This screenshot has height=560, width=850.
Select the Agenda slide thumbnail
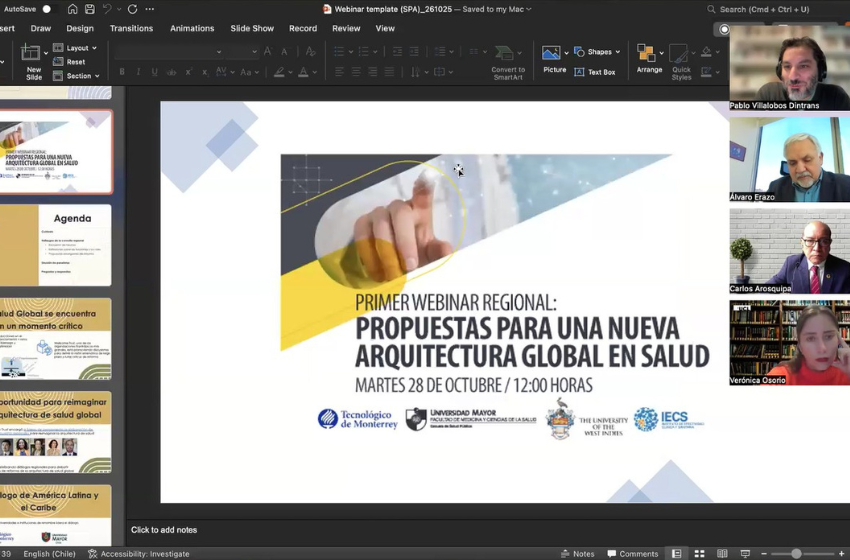[57, 245]
